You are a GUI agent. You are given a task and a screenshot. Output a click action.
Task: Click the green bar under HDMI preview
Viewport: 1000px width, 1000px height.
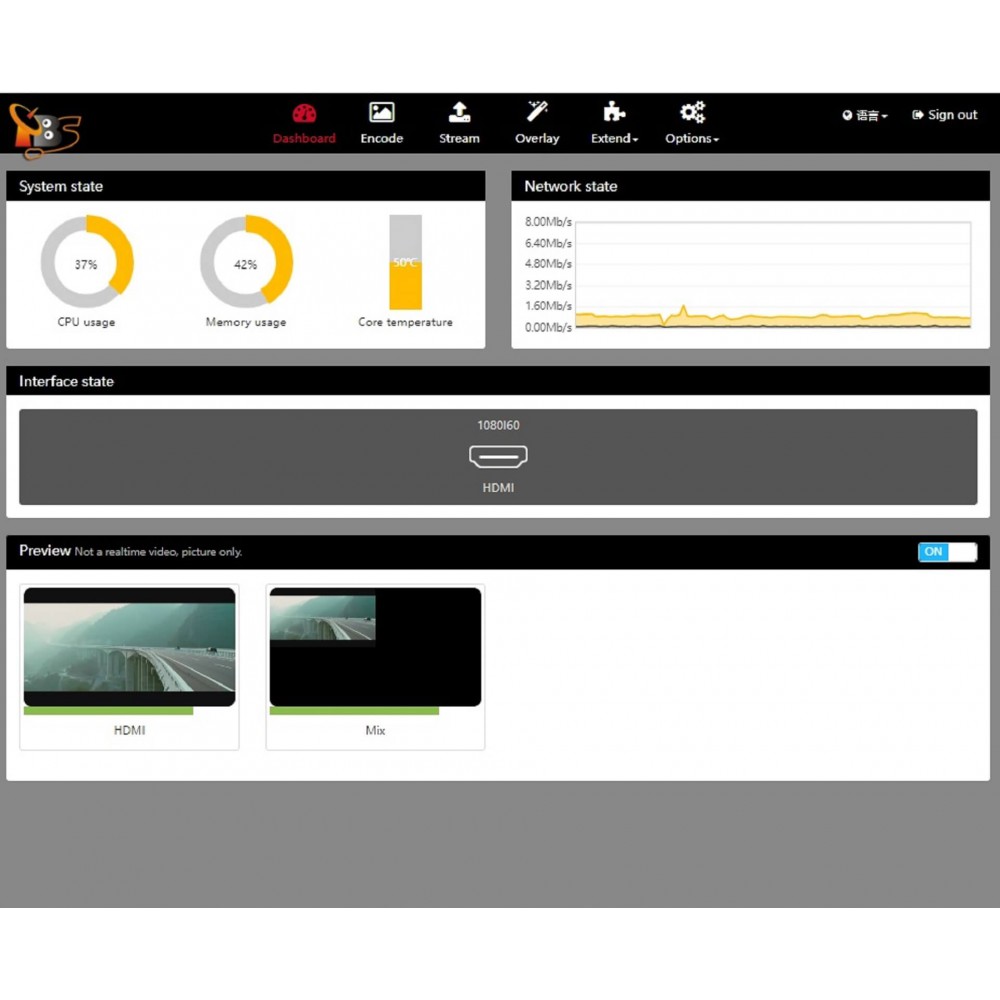point(108,711)
